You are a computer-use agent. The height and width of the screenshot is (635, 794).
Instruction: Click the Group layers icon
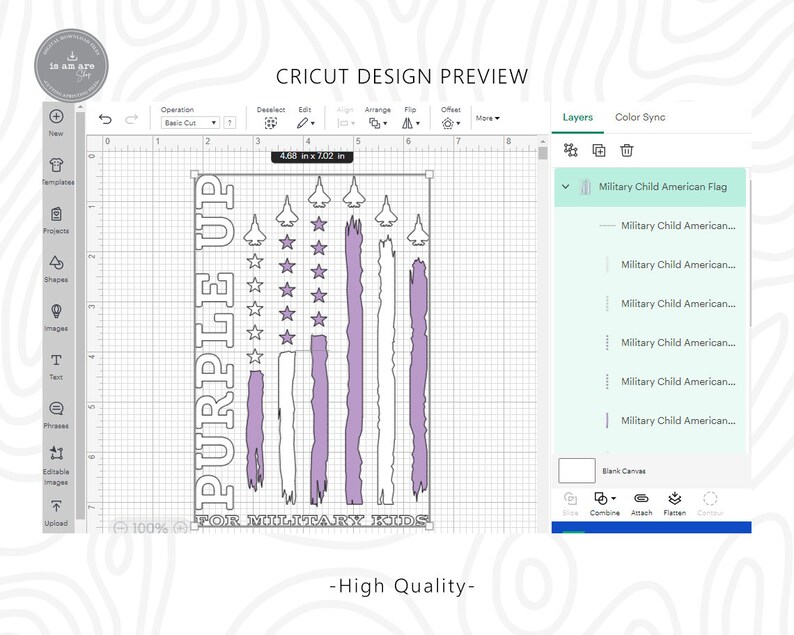tap(571, 150)
